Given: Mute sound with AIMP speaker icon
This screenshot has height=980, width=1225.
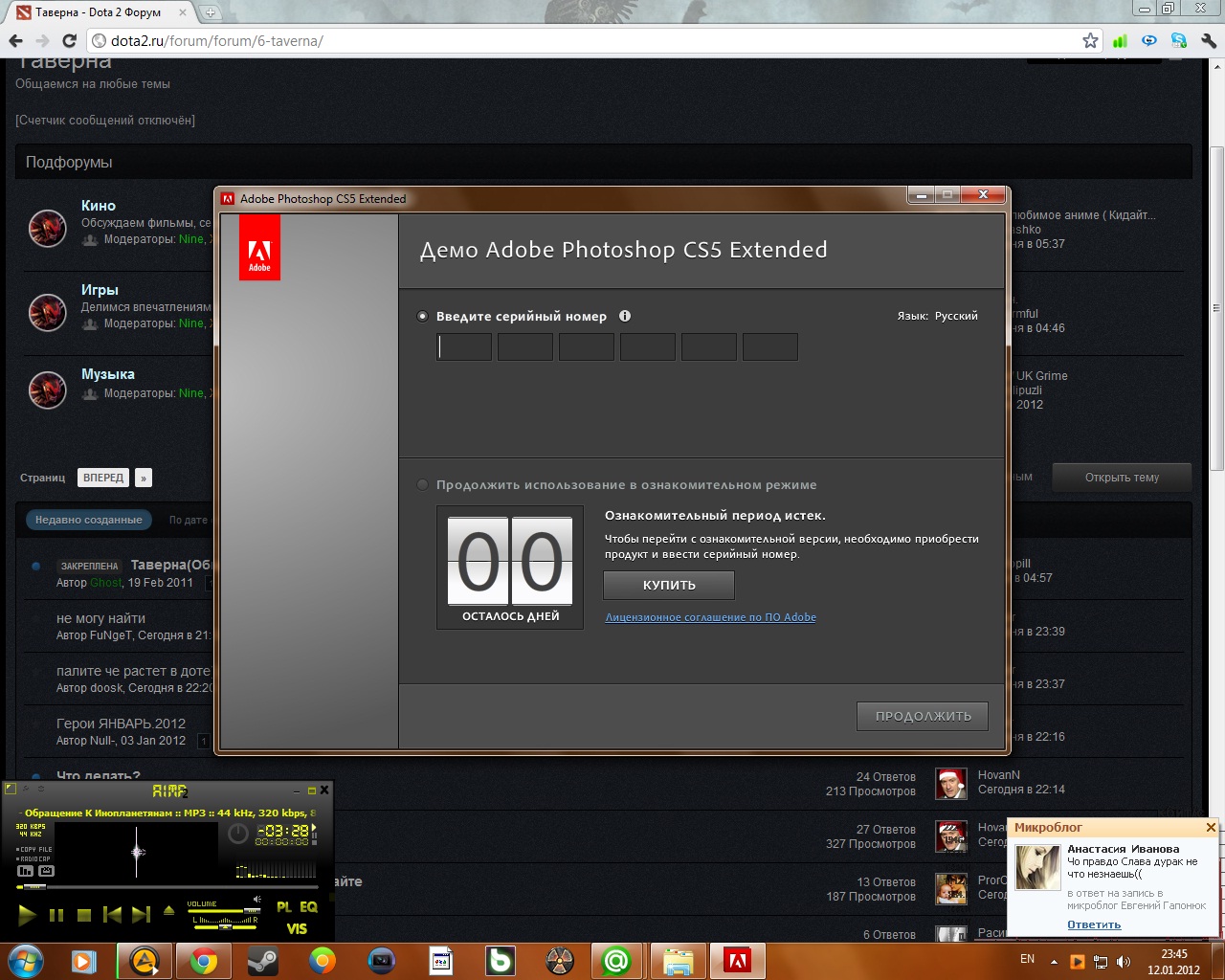Looking at the screenshot, I should pyautogui.click(x=256, y=900).
